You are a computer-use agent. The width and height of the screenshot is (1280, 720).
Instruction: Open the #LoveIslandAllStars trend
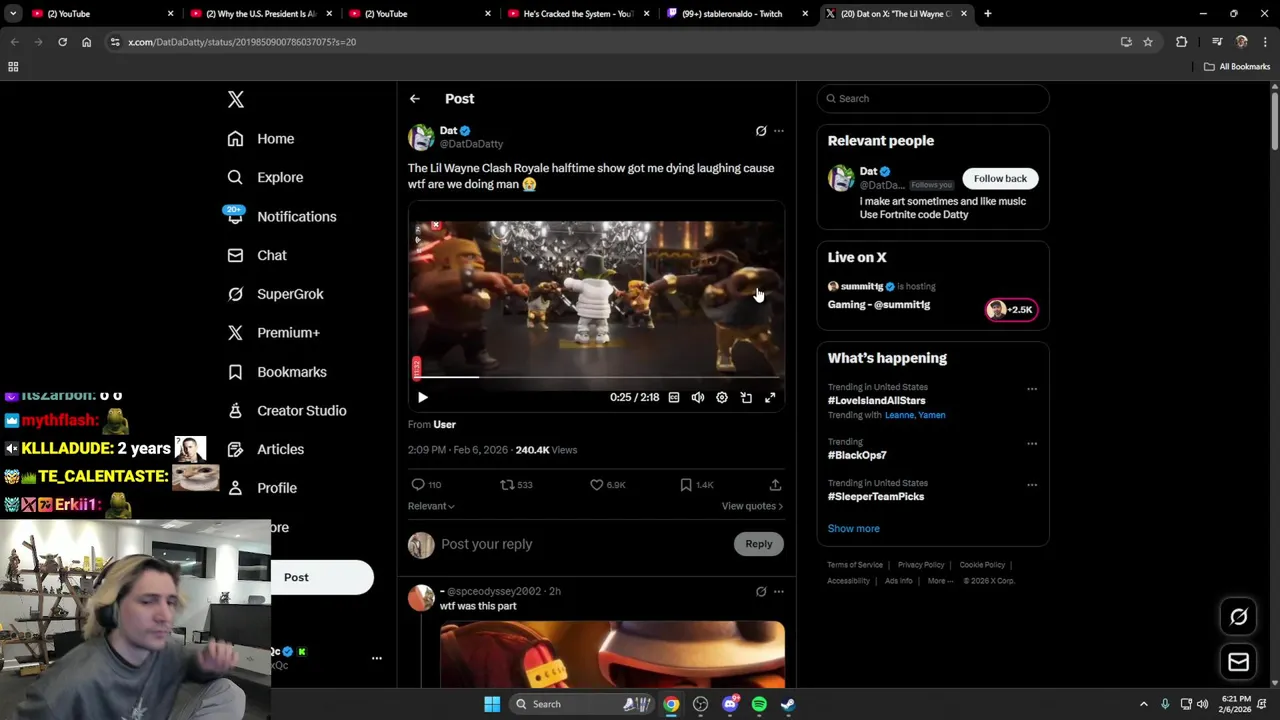877,401
